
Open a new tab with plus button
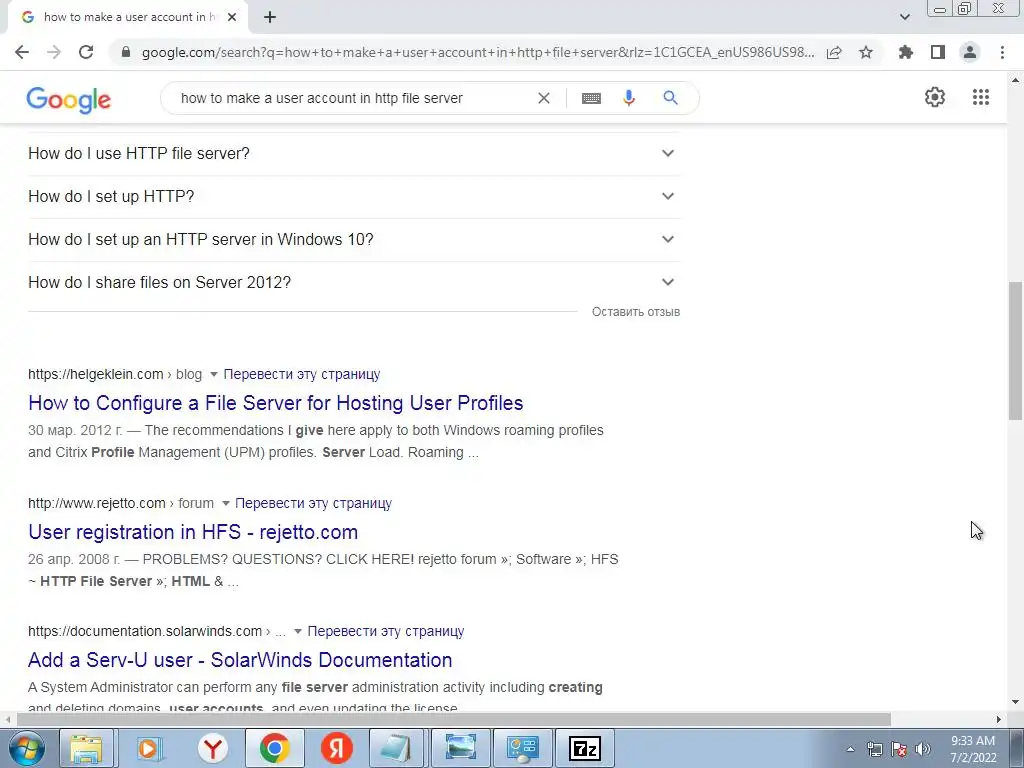[x=270, y=17]
